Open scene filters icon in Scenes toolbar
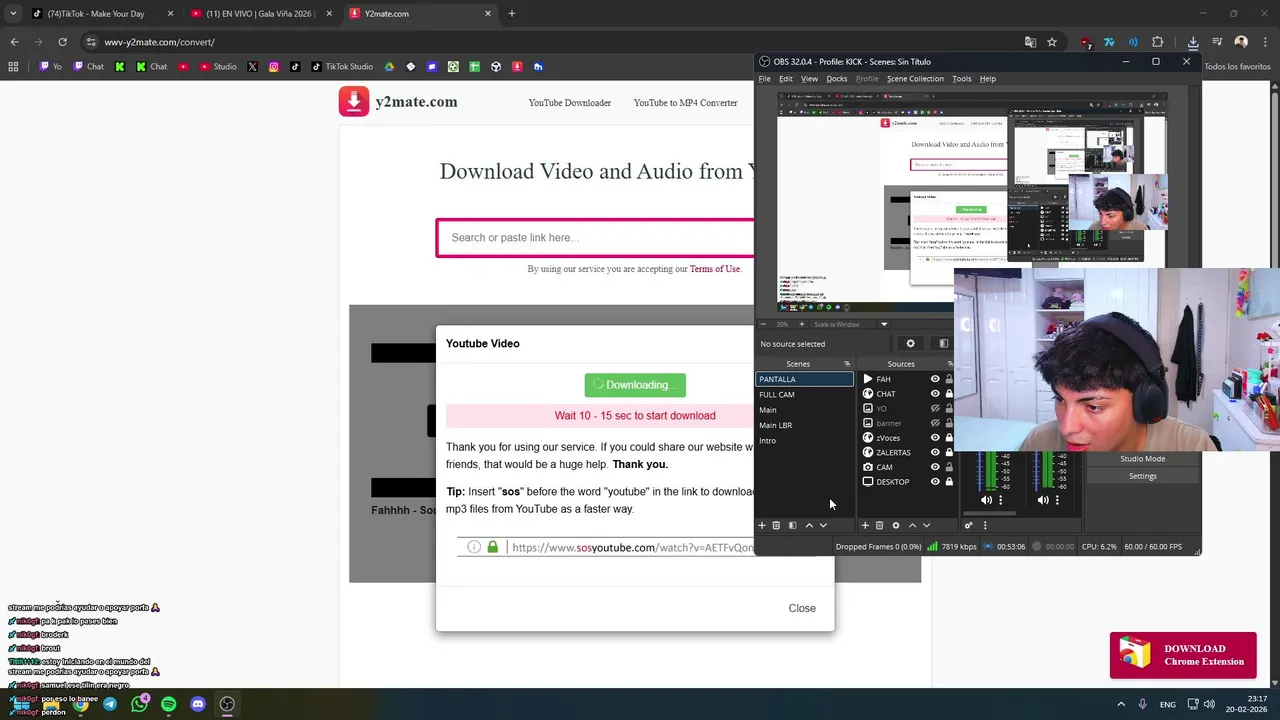The image size is (1280, 720). [792, 525]
